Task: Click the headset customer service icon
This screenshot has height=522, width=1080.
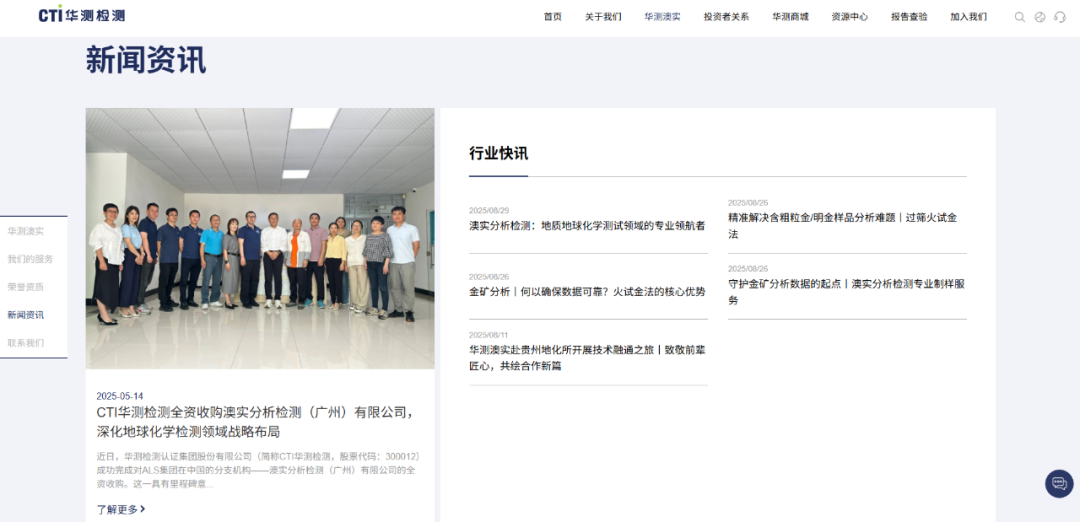Action: point(1060,17)
